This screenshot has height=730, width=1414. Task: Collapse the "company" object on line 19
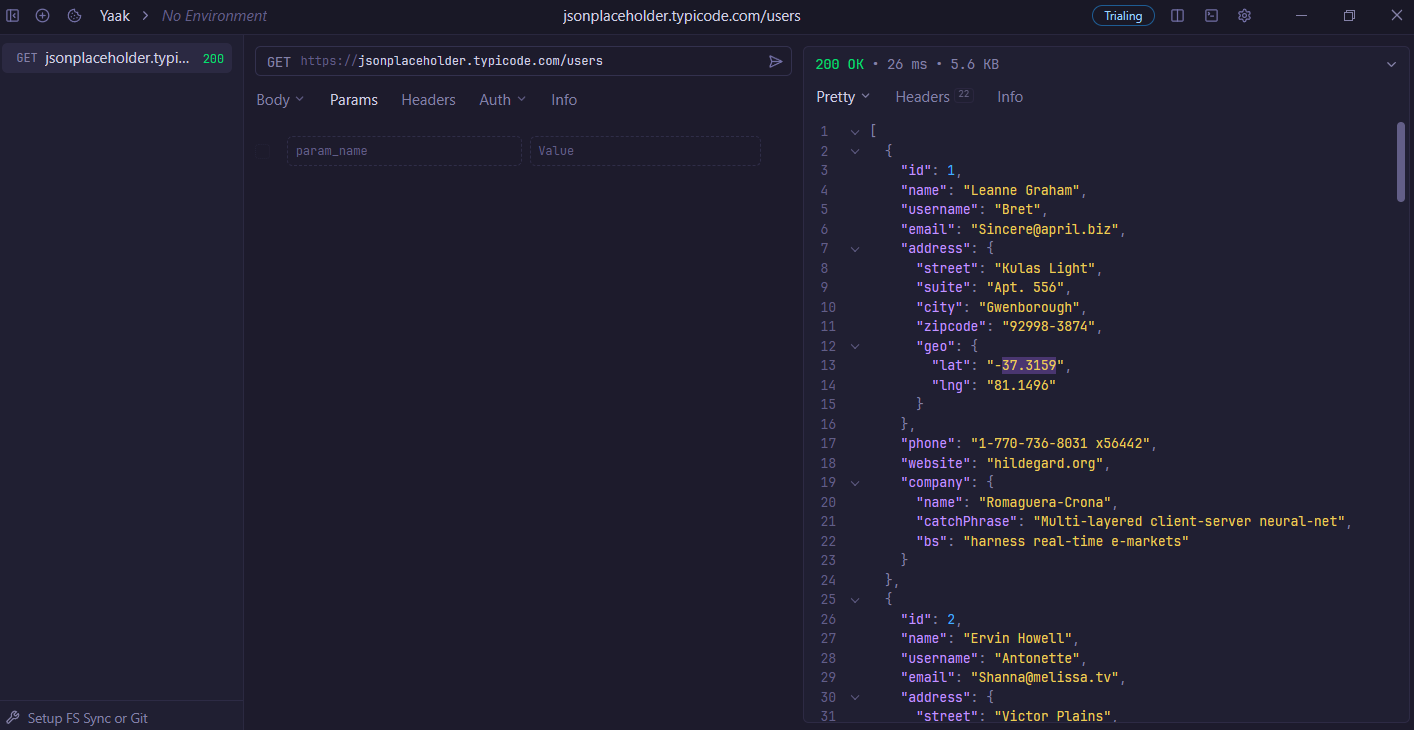(855, 483)
